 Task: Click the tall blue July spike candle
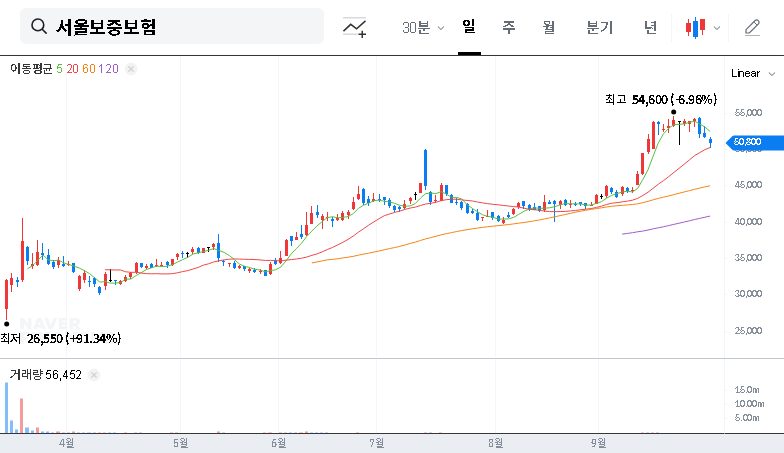[425, 169]
